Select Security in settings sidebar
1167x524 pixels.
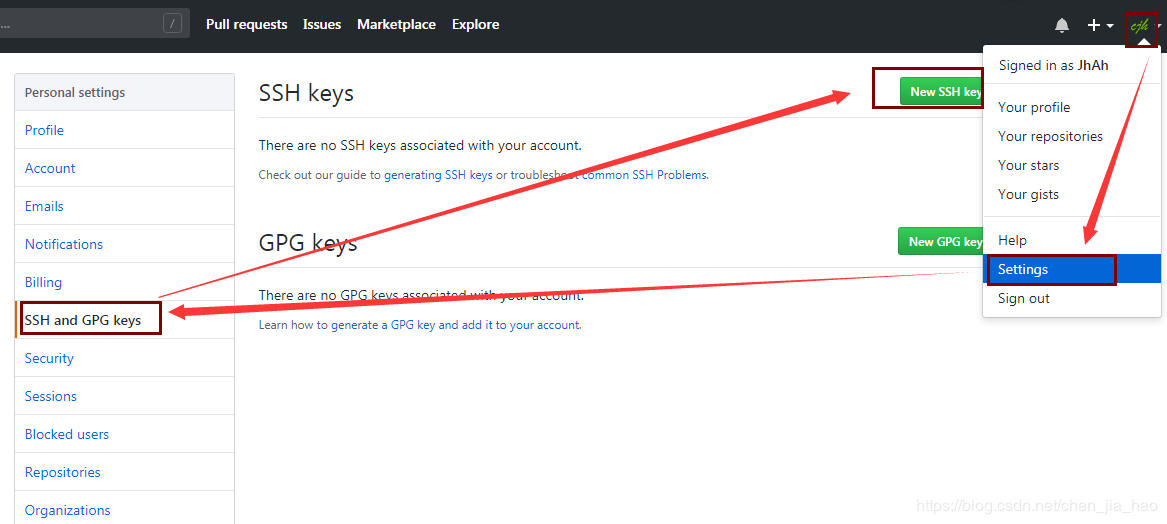(x=124, y=358)
